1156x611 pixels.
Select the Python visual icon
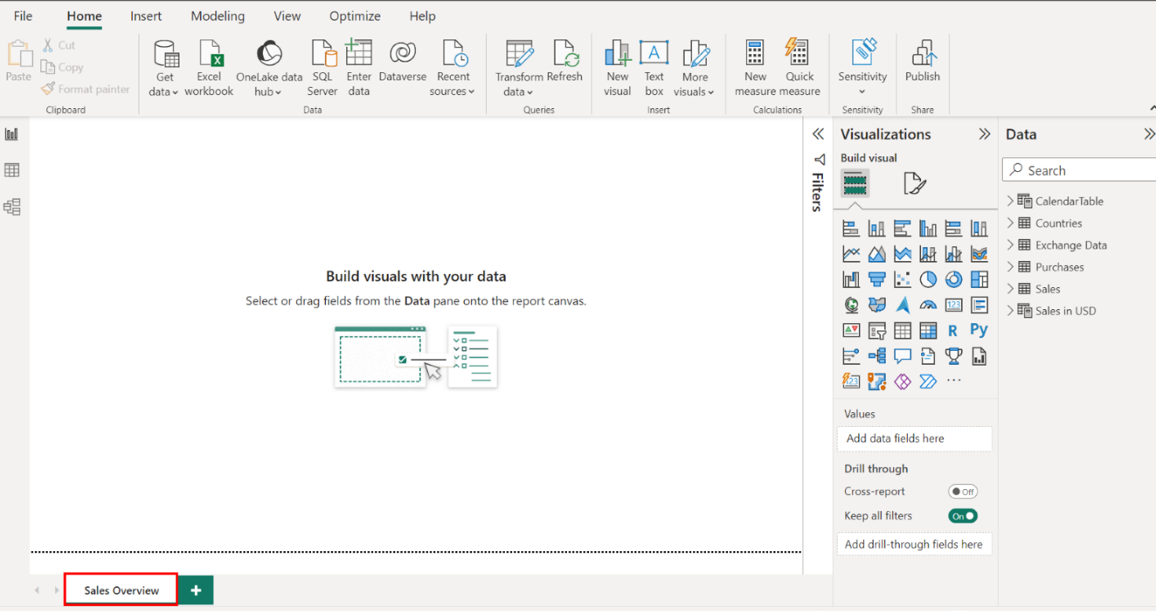(x=979, y=330)
